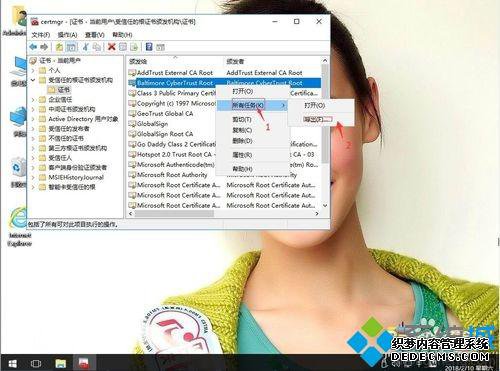
Task: Open the 文件(F) menu
Action: click(41, 35)
